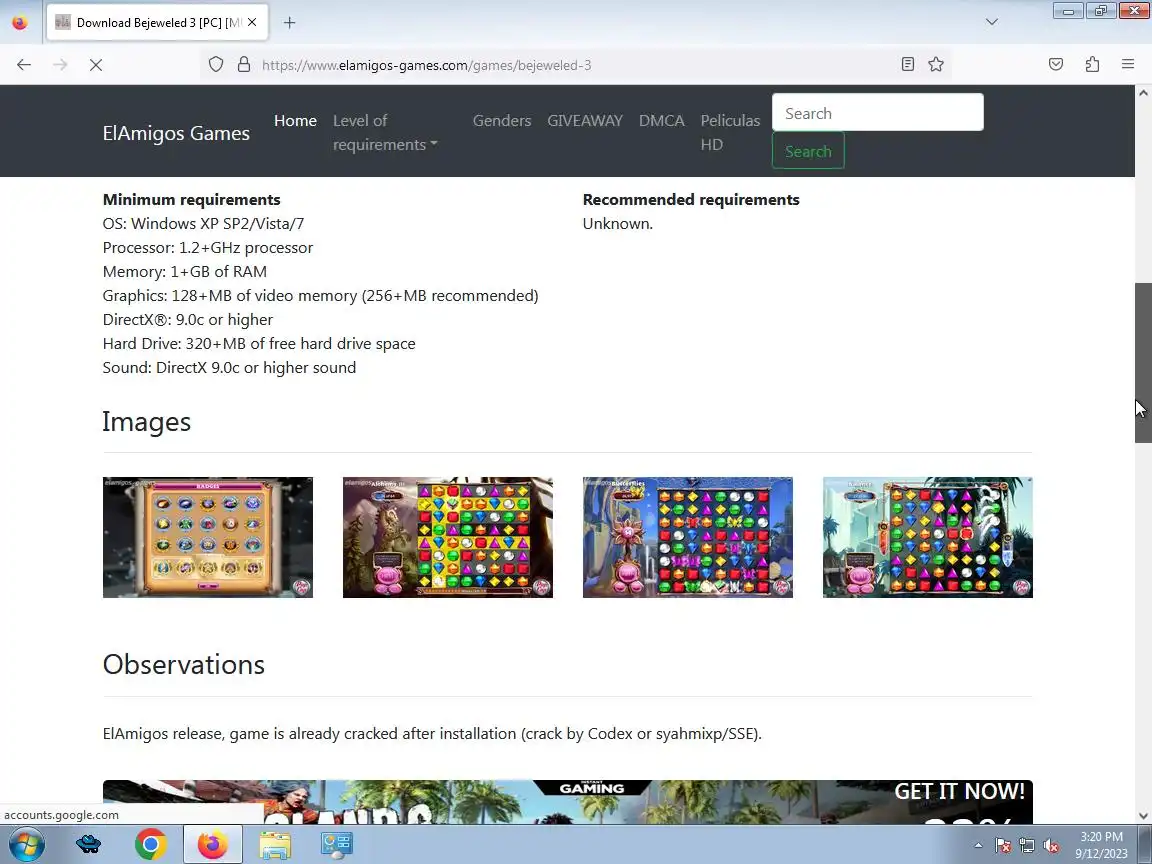Image resolution: width=1152 pixels, height=864 pixels.
Task: Open the clock showing 3:20 PM
Action: (1101, 845)
